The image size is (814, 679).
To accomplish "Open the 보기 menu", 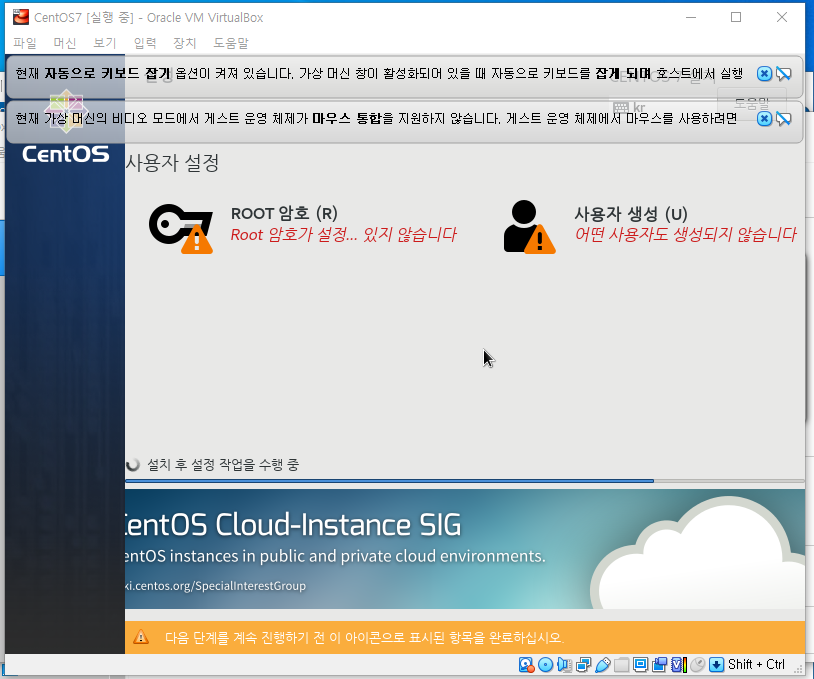I will pyautogui.click(x=104, y=43).
